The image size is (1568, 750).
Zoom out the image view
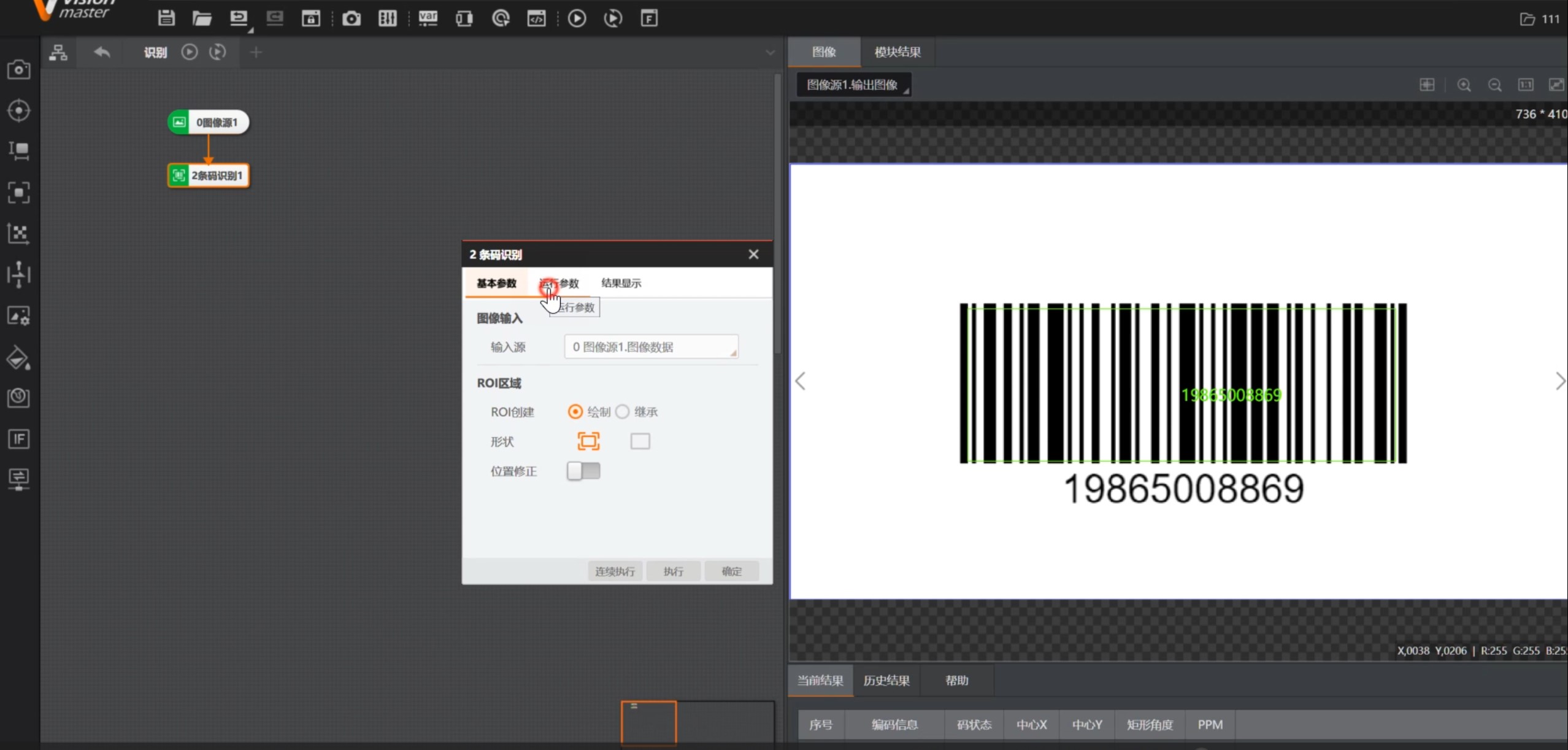(1495, 85)
